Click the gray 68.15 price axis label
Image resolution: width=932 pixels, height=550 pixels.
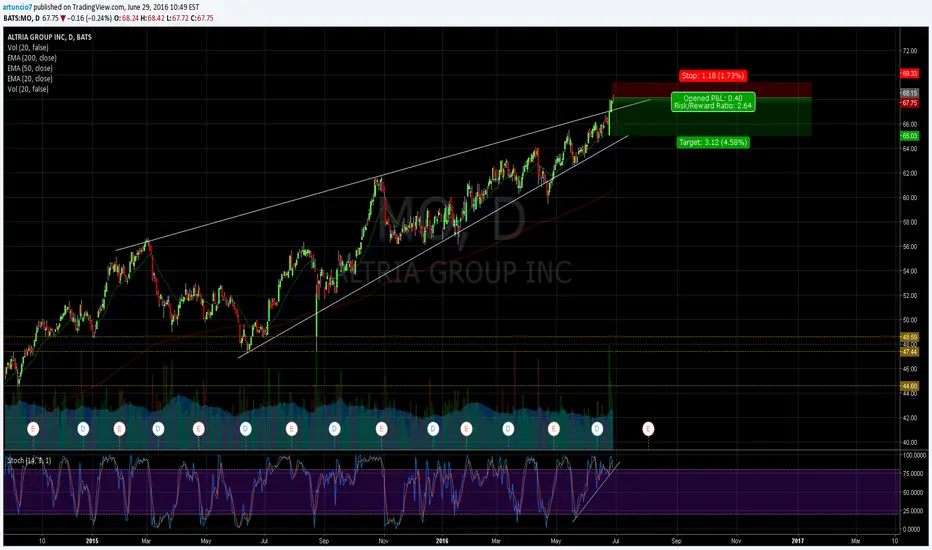tap(909, 93)
